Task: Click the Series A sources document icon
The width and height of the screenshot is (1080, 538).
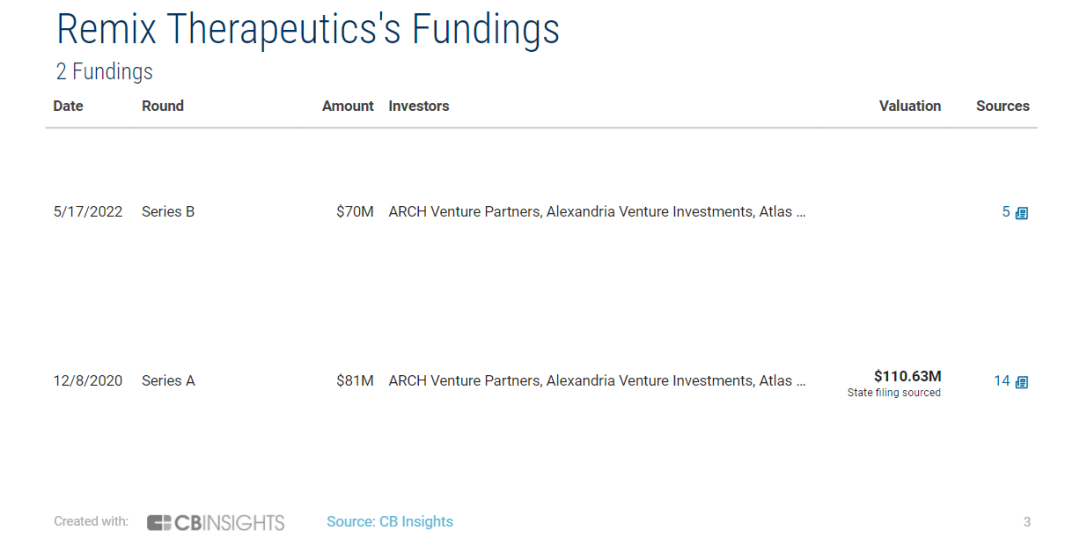Action: point(1022,382)
